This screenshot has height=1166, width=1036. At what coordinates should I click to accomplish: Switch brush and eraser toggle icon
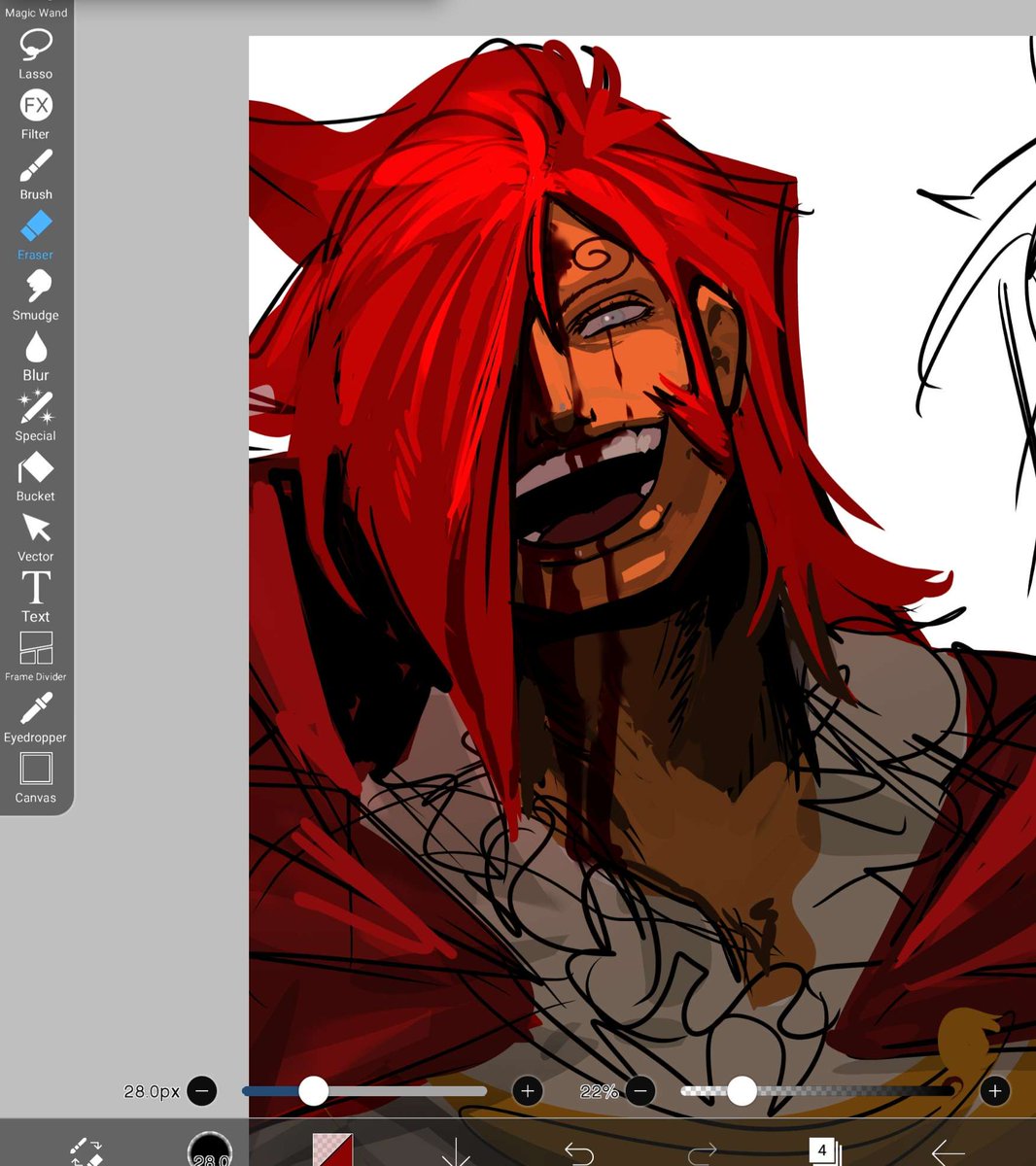click(x=86, y=1151)
